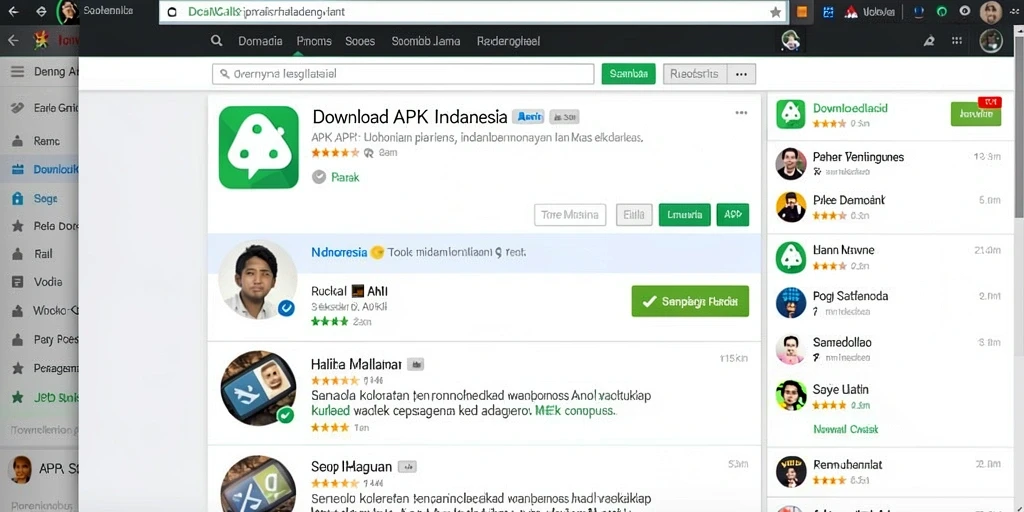Select Soge in left sidebar

point(39,198)
